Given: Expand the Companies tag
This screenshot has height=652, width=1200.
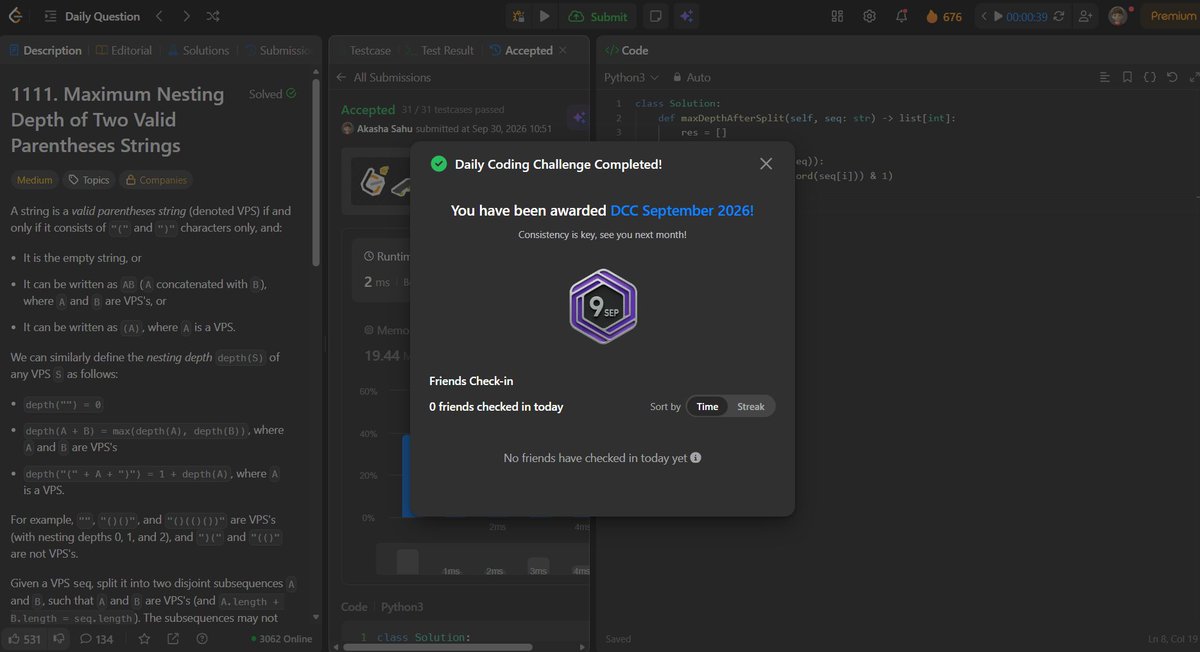Looking at the screenshot, I should [x=155, y=180].
